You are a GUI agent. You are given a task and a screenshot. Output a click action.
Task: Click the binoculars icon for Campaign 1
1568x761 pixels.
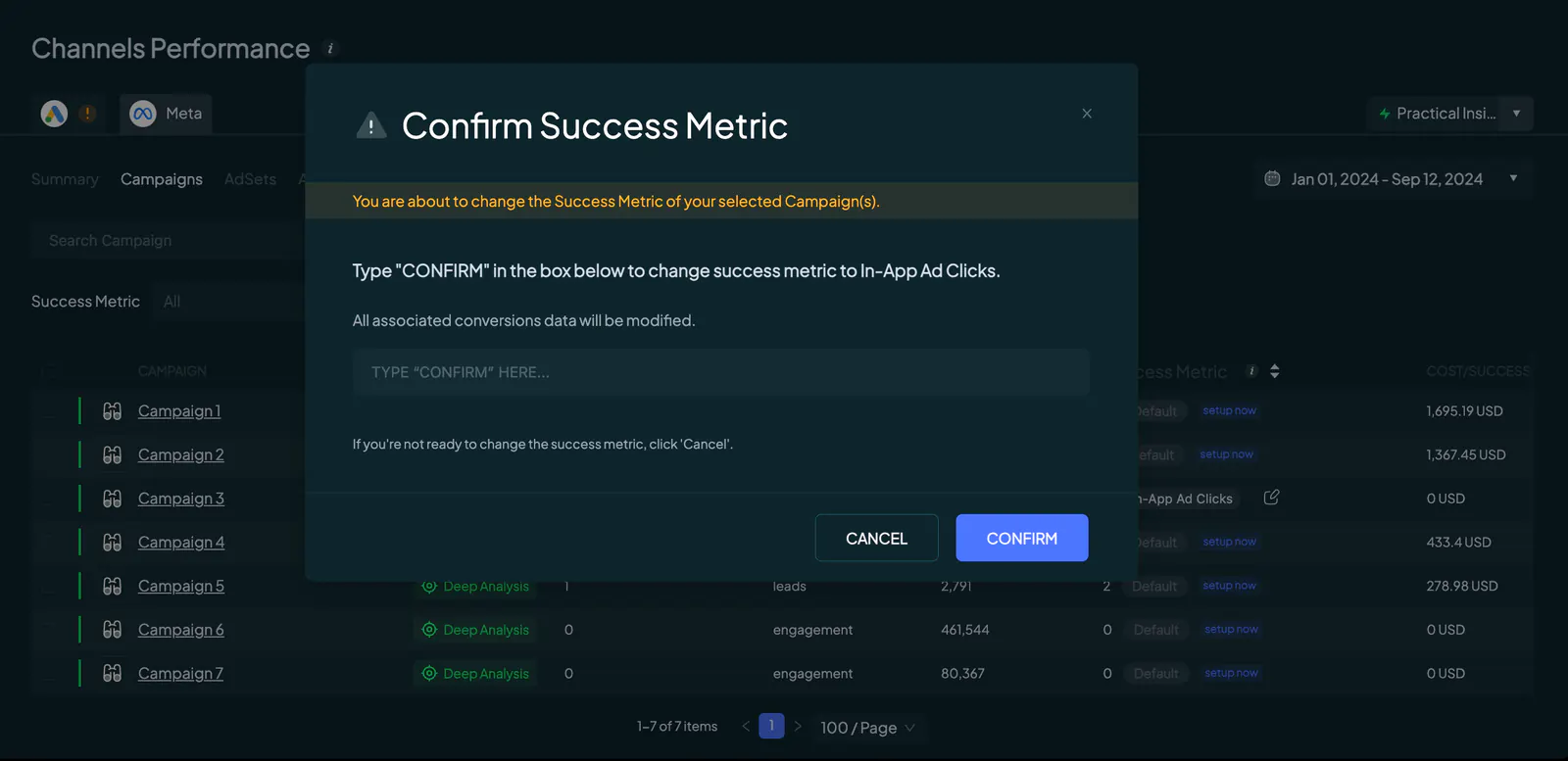[x=113, y=411]
